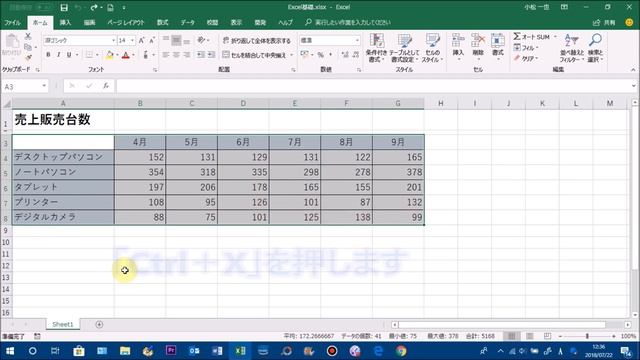
Task: Click merge and center button
Action: (x=254, y=55)
